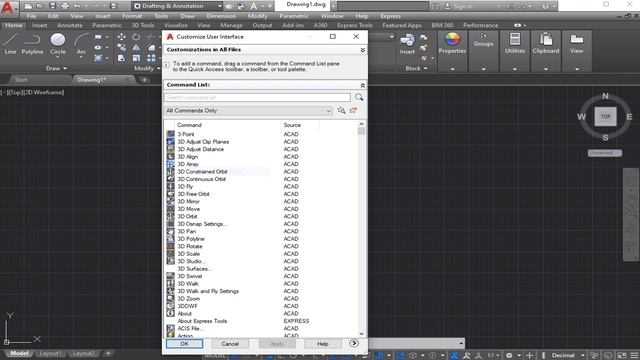This screenshot has width=640, height=360.
Task: Confirm dialog with OK button
Action: tap(184, 344)
